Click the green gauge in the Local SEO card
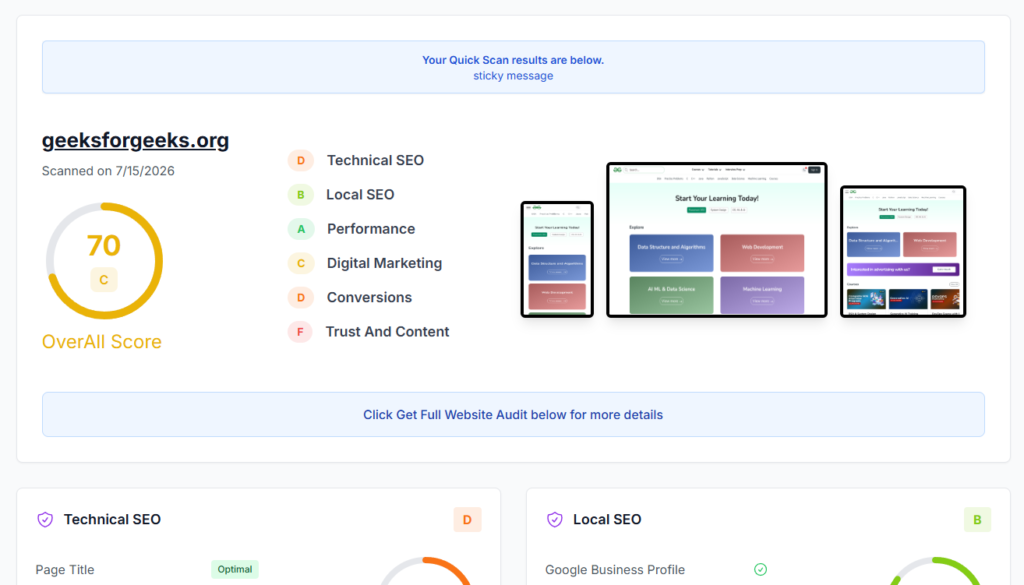This screenshot has width=1024, height=585. 935,571
